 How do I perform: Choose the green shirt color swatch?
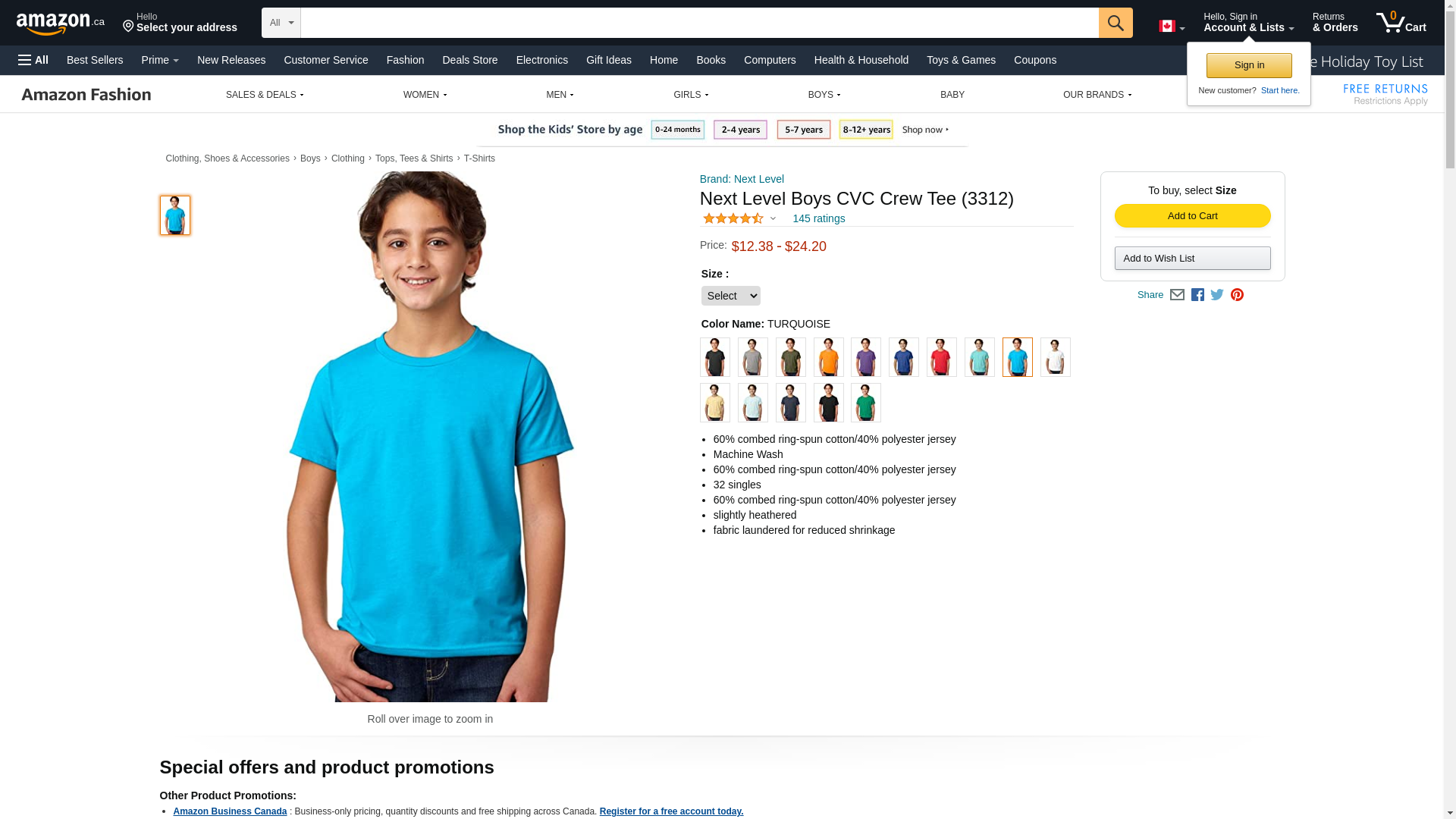coord(865,403)
